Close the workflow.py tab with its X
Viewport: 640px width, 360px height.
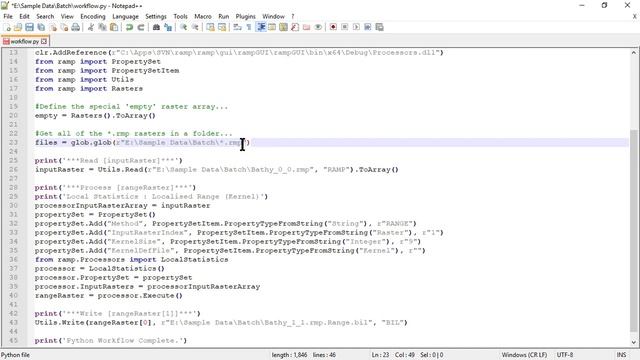click(44, 41)
